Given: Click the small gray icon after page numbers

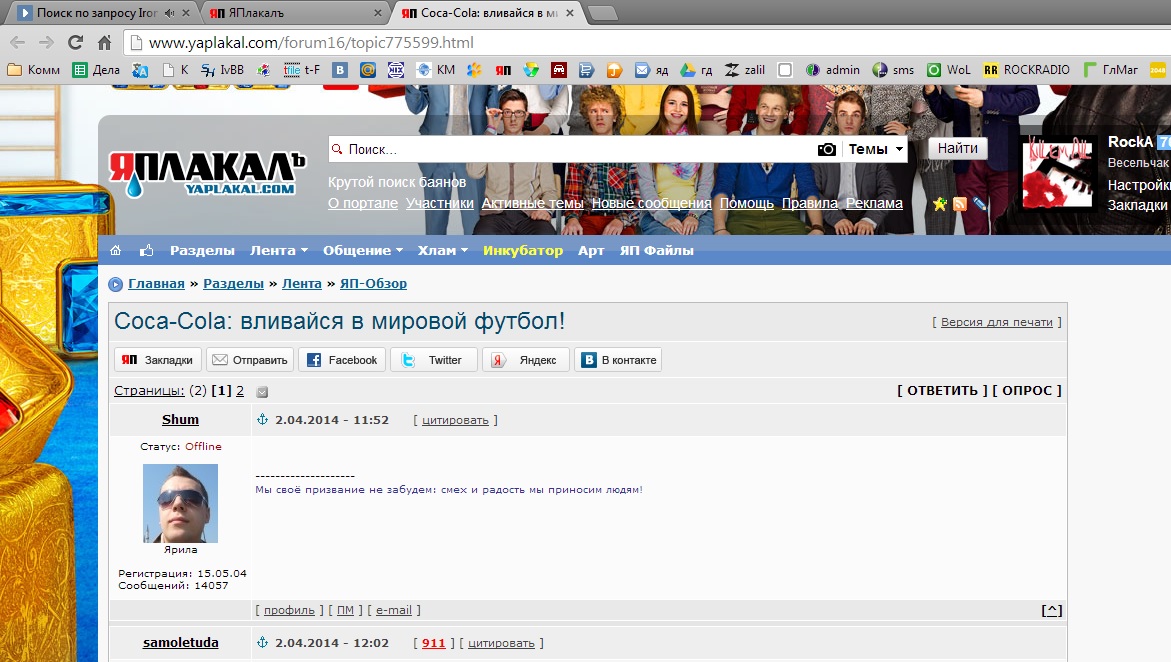Looking at the screenshot, I should tap(262, 392).
